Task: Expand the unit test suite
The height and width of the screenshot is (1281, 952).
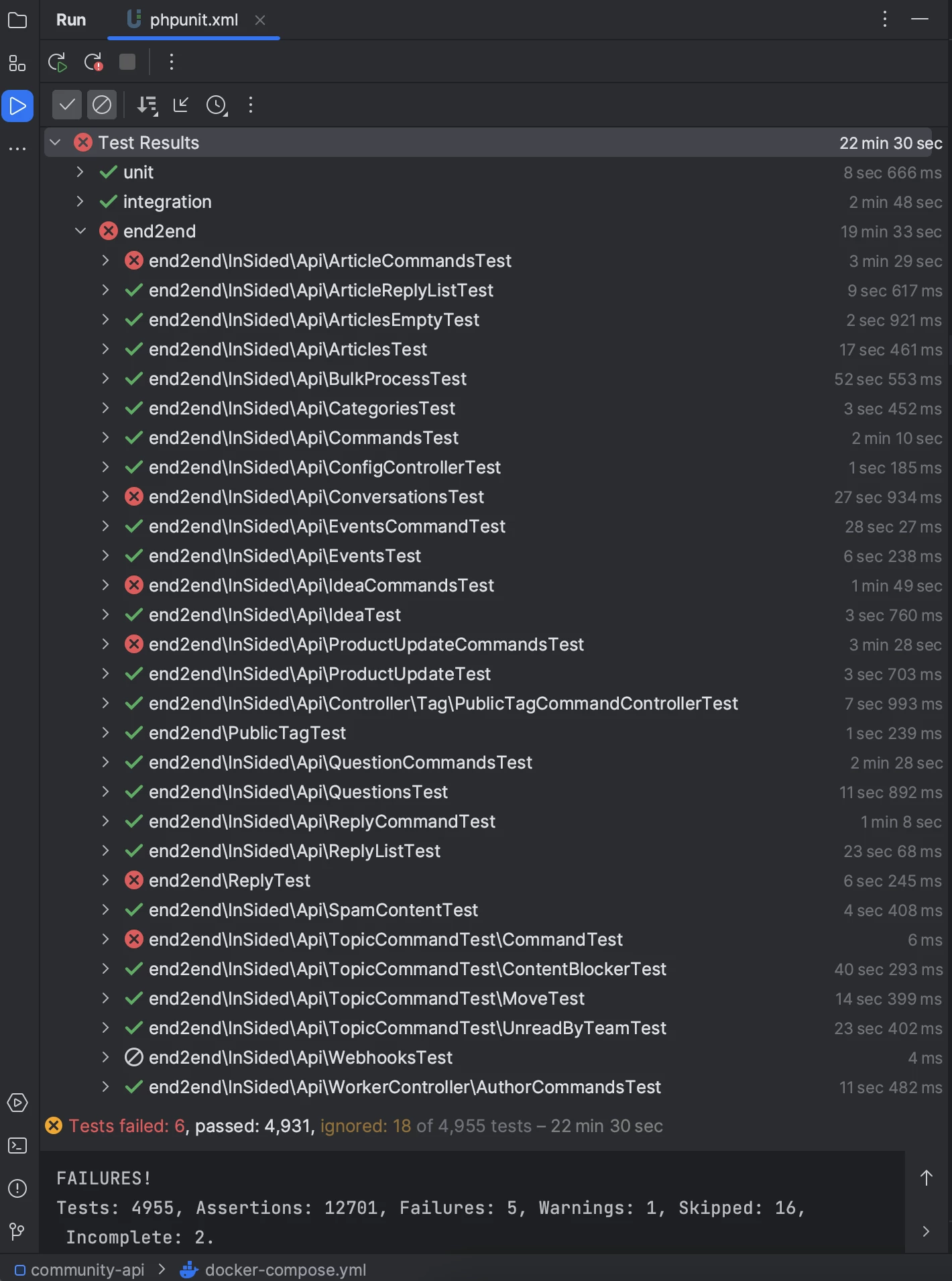Action: pos(80,172)
